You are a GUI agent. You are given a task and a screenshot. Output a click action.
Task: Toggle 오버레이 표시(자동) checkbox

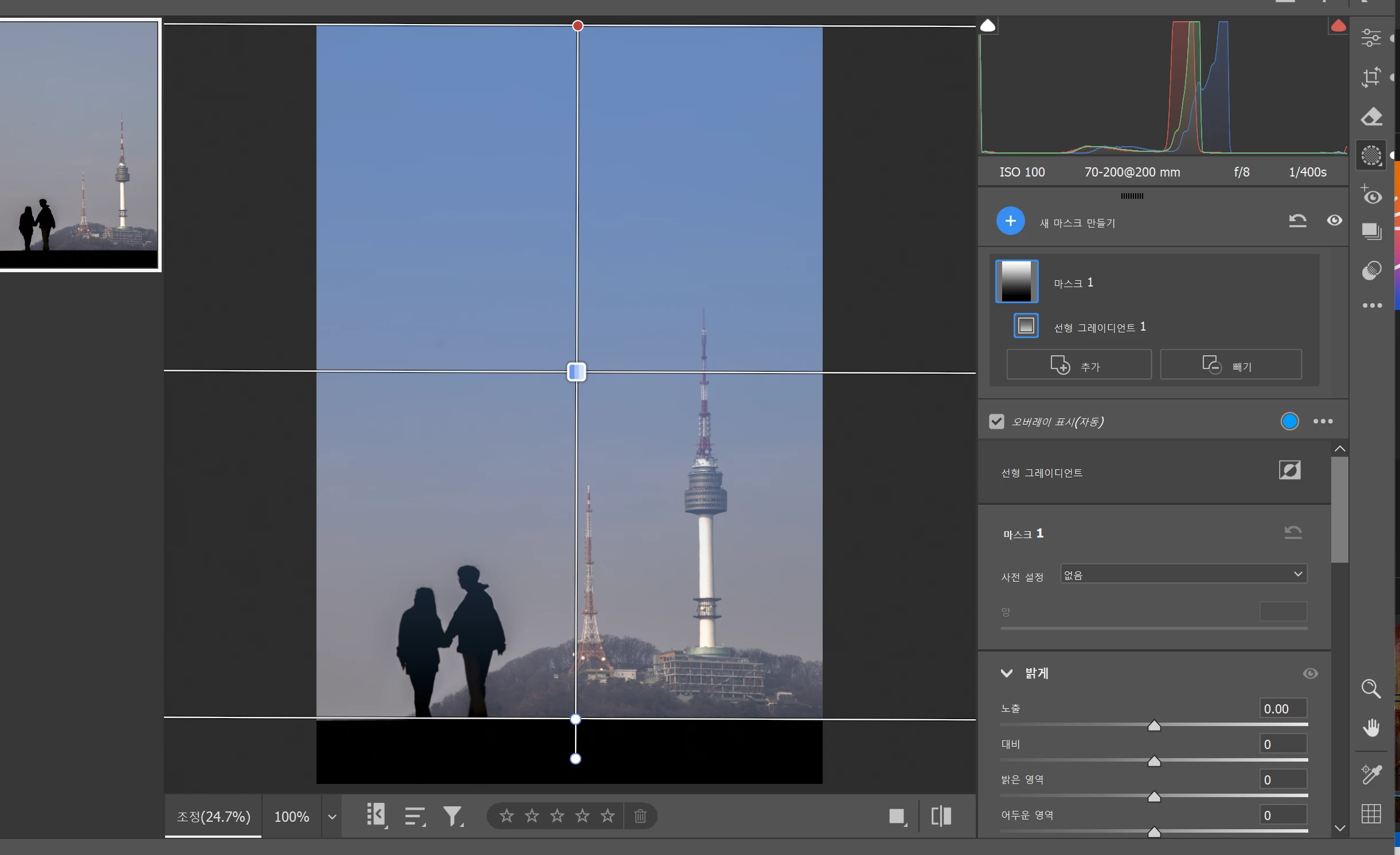996,422
